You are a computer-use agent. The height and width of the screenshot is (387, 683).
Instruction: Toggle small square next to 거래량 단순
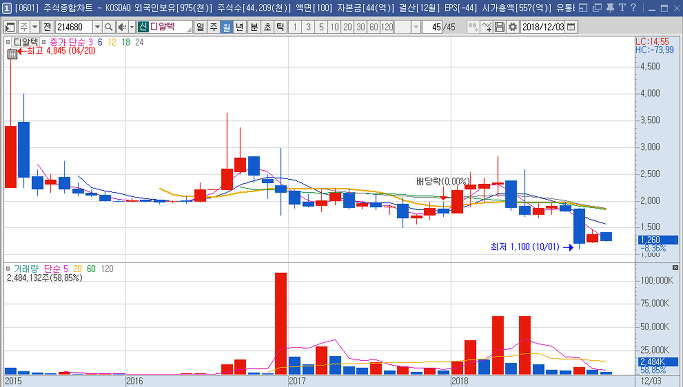(8, 269)
